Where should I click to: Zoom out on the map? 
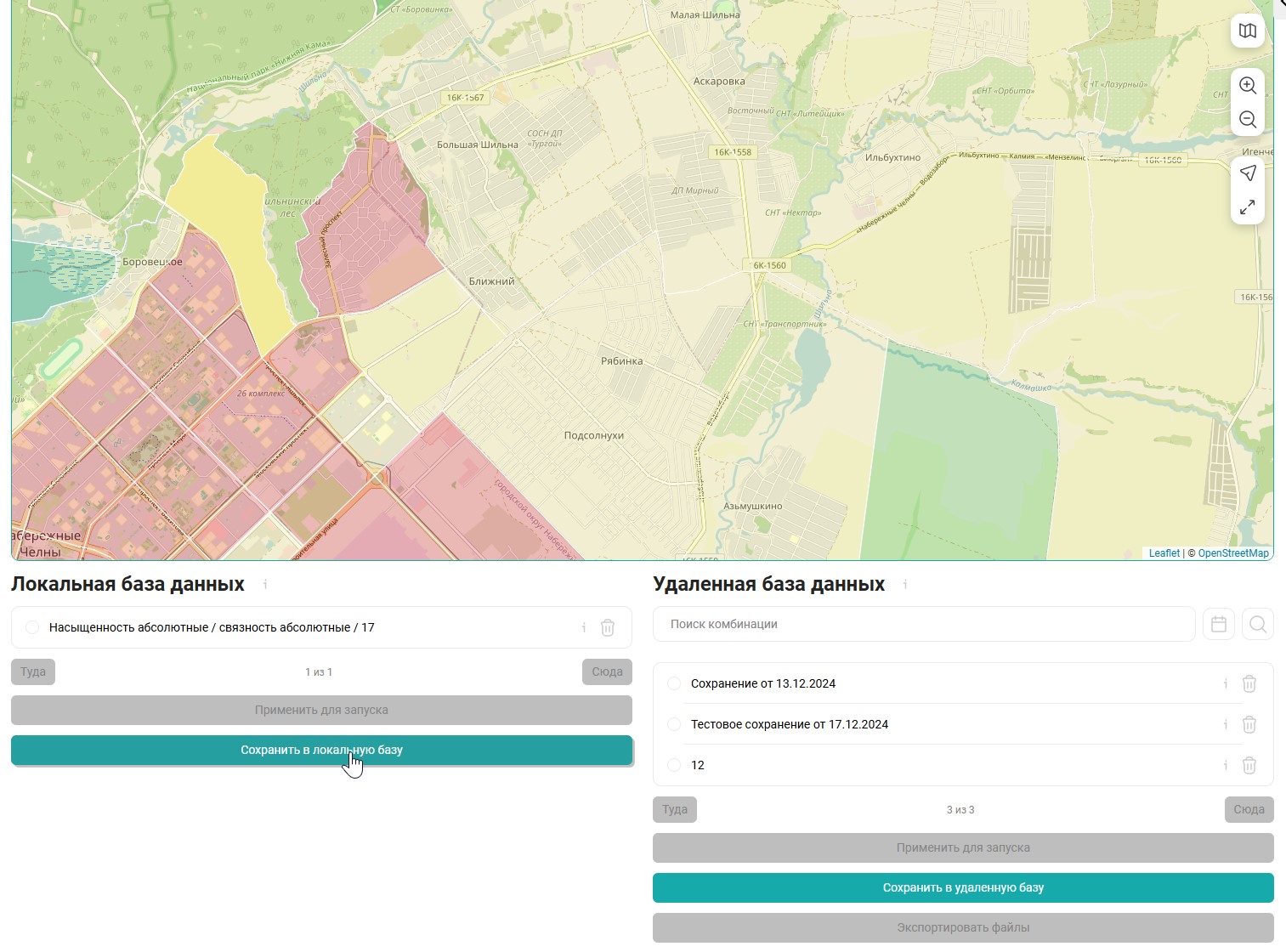(x=1247, y=120)
